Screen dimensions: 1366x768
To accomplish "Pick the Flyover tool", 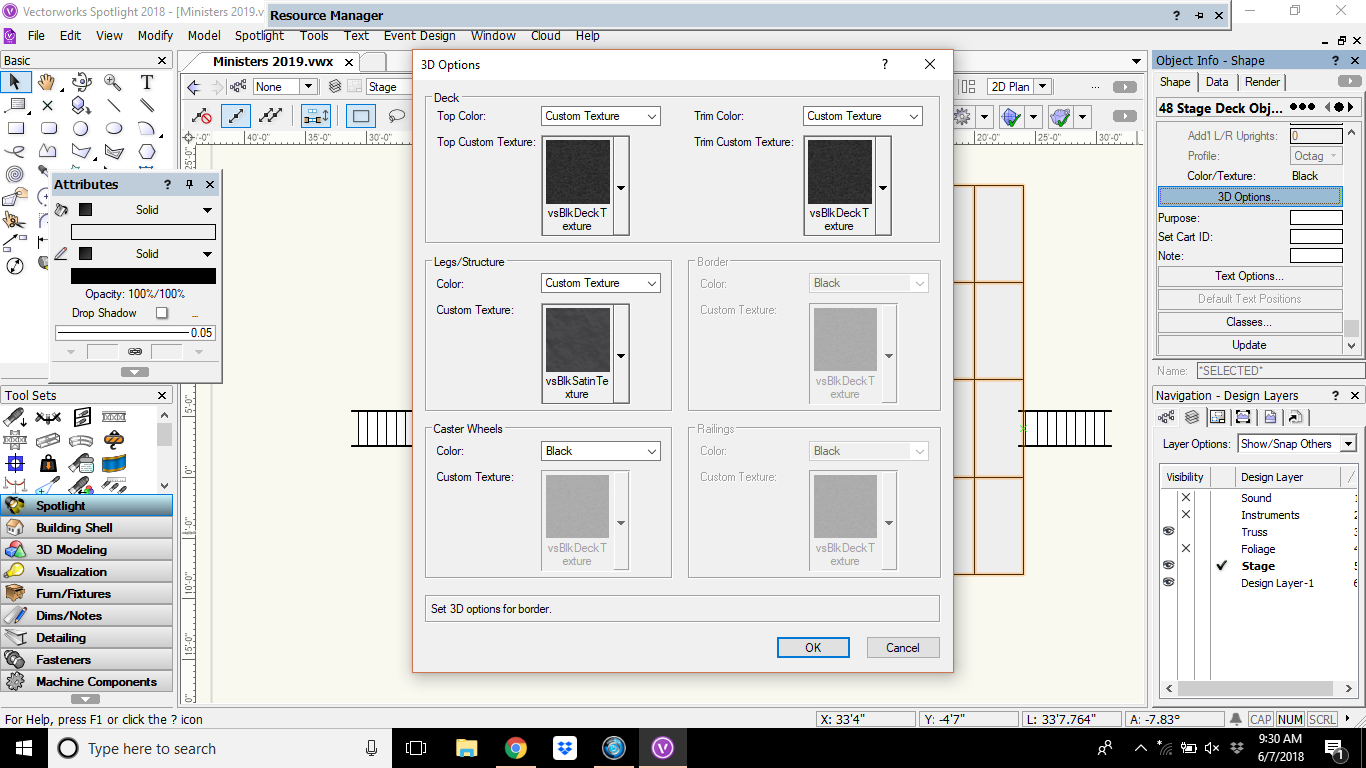I will pyautogui.click(x=81, y=82).
